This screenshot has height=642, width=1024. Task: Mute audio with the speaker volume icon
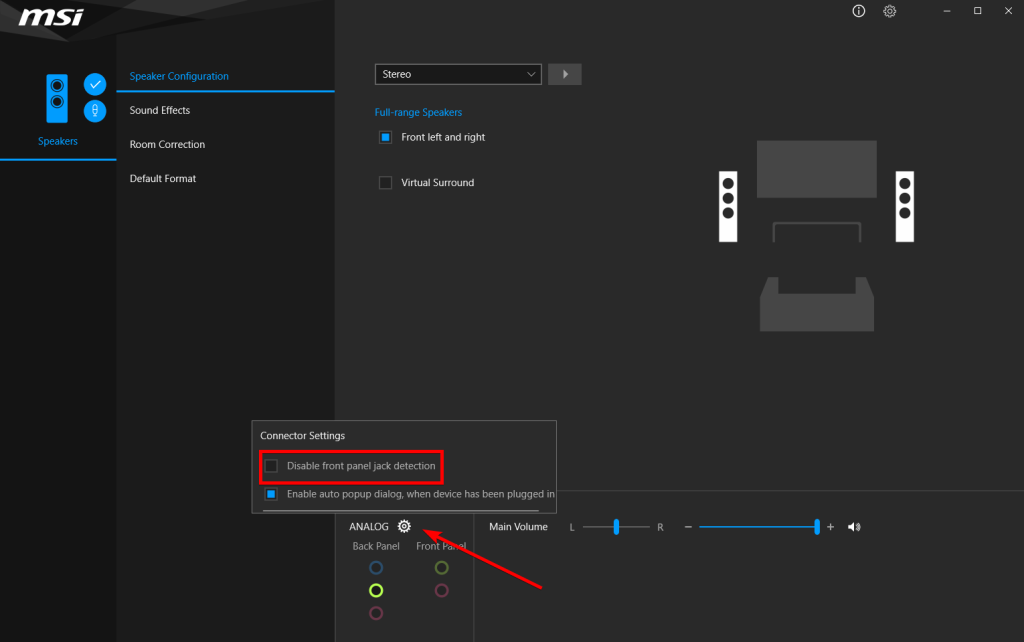[x=854, y=527]
